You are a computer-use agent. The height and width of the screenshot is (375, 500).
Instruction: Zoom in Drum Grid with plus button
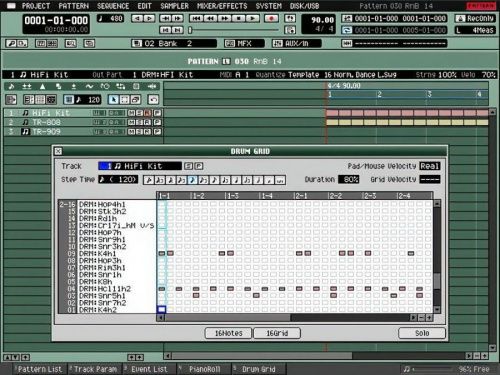pos(429,318)
